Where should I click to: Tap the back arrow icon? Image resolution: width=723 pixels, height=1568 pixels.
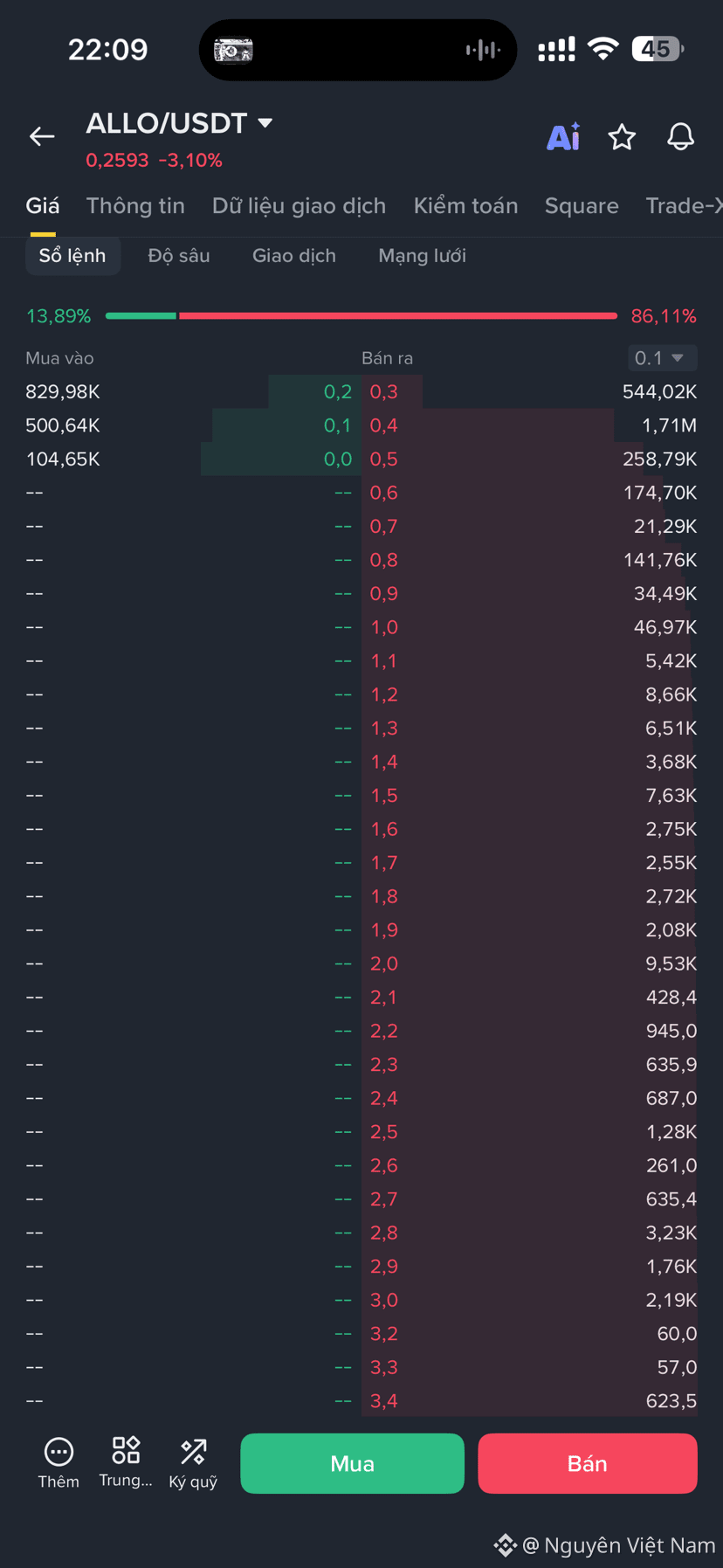pos(42,136)
